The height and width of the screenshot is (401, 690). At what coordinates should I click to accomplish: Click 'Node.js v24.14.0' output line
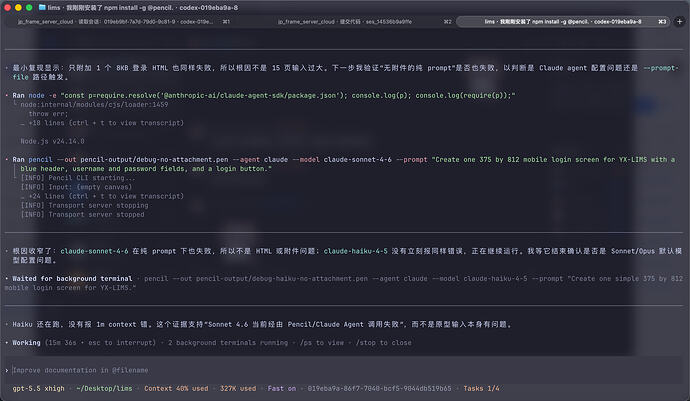(x=52, y=141)
